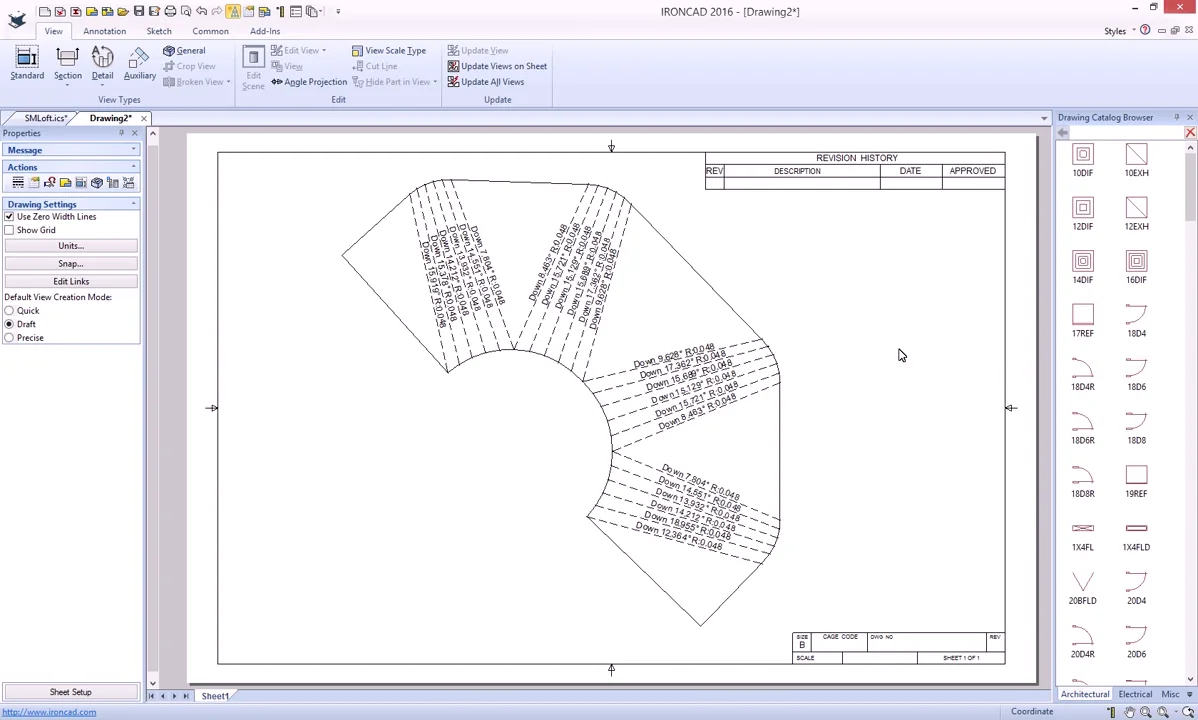The width and height of the screenshot is (1198, 720).
Task: Enable the Show Grid checkbox
Action: click(9, 230)
